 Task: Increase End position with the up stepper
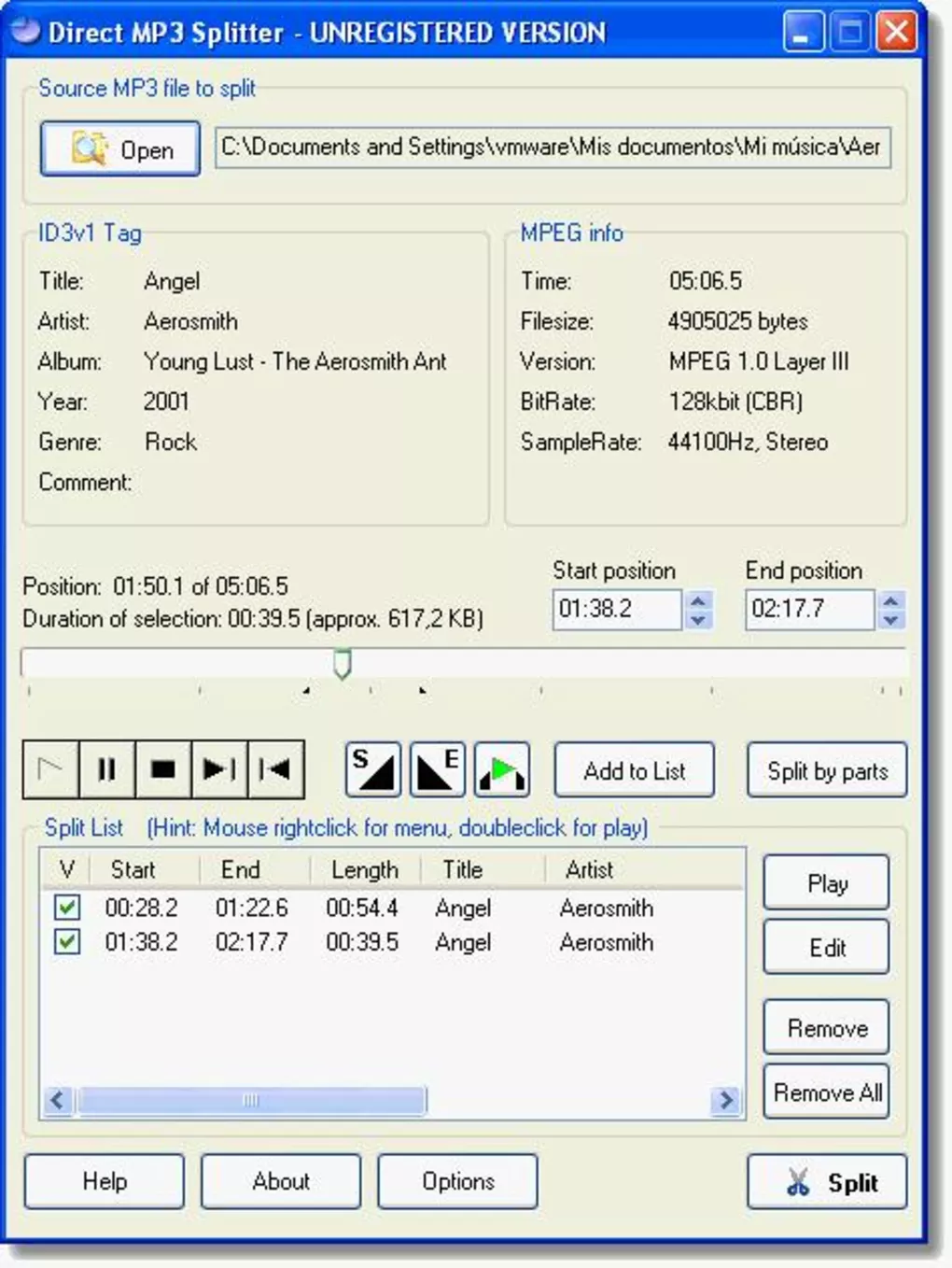pos(892,602)
